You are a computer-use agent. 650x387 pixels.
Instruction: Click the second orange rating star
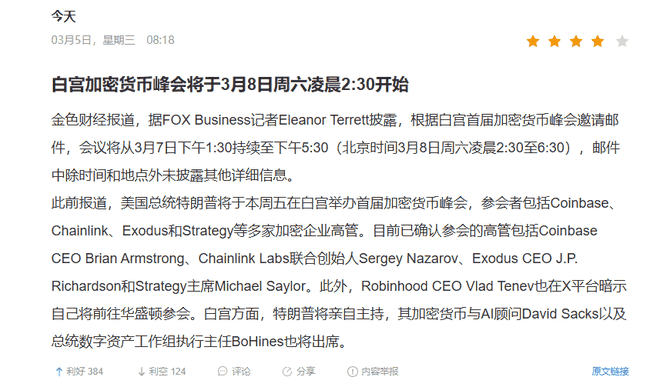pos(554,41)
